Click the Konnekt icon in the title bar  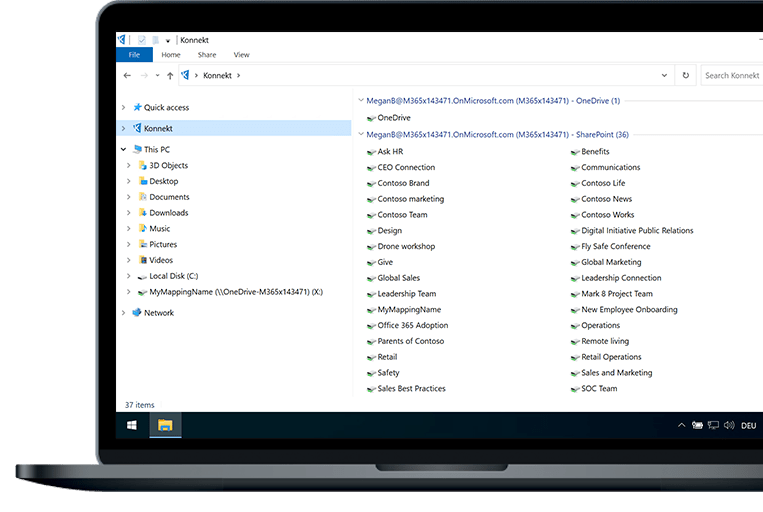pos(122,39)
